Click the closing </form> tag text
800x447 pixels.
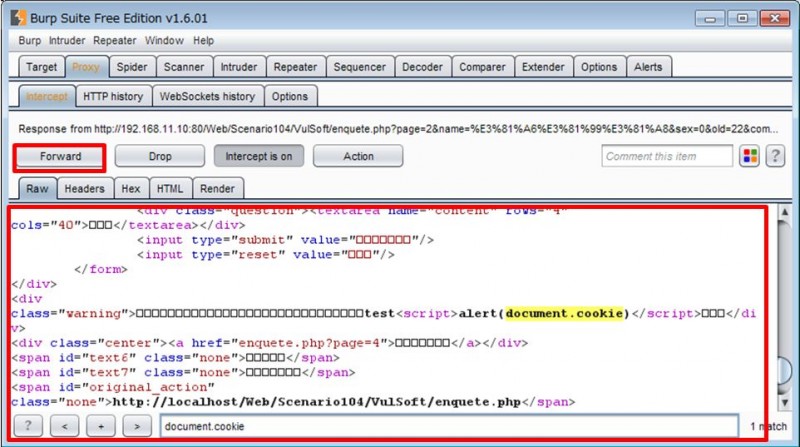[101, 269]
